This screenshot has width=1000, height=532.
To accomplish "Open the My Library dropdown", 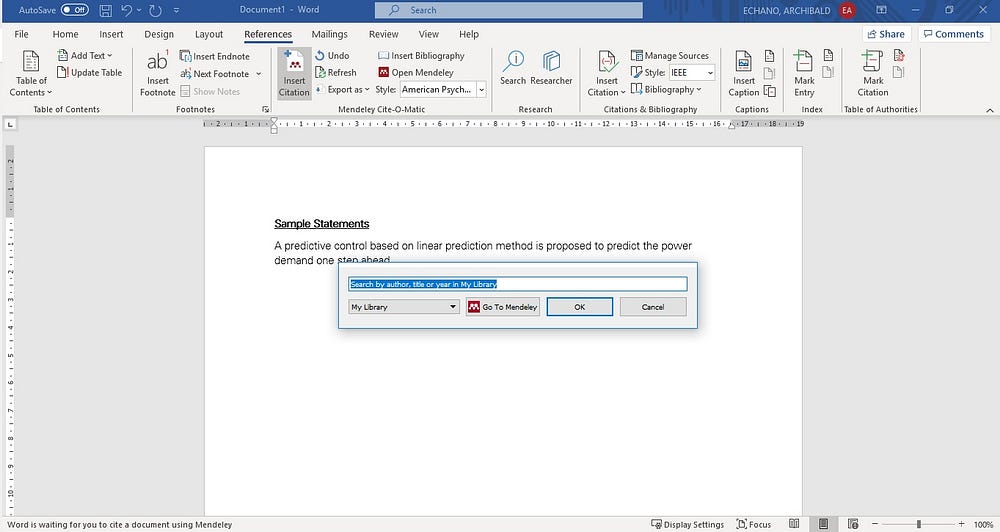I will pos(403,307).
